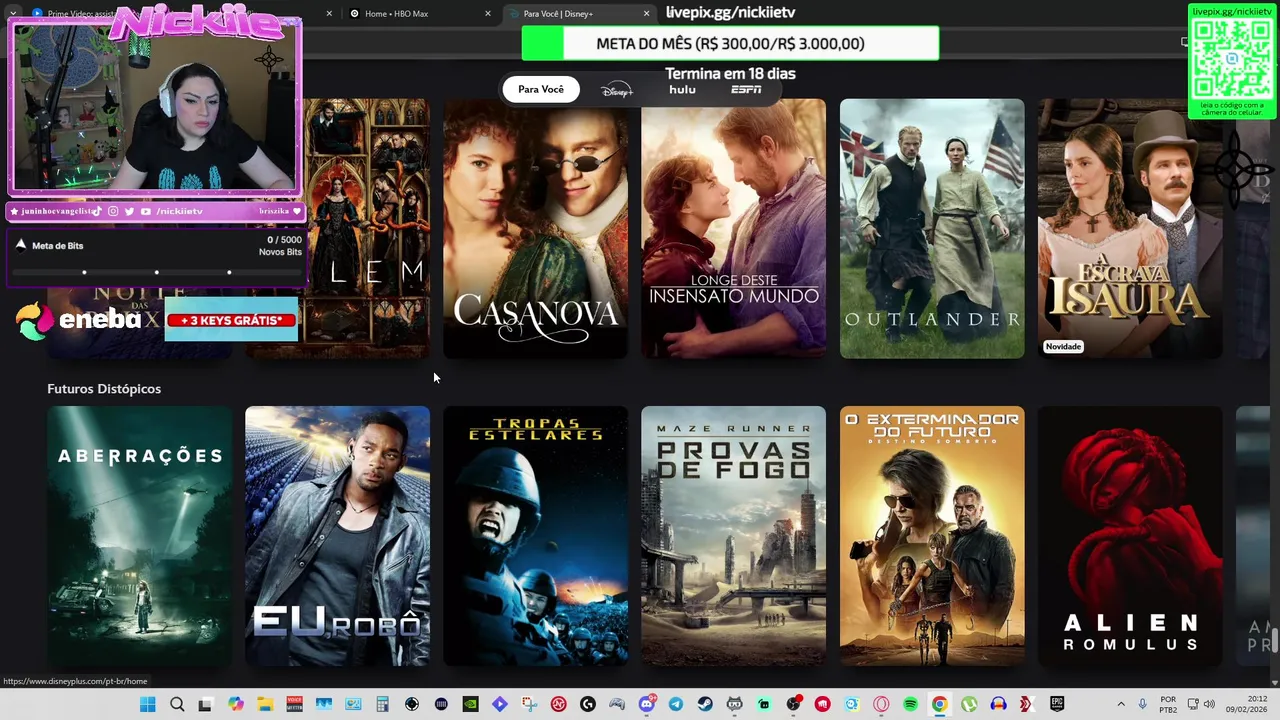Image resolution: width=1280 pixels, height=720 pixels.
Task: Open Task View on the taskbar
Action: tap(205, 704)
